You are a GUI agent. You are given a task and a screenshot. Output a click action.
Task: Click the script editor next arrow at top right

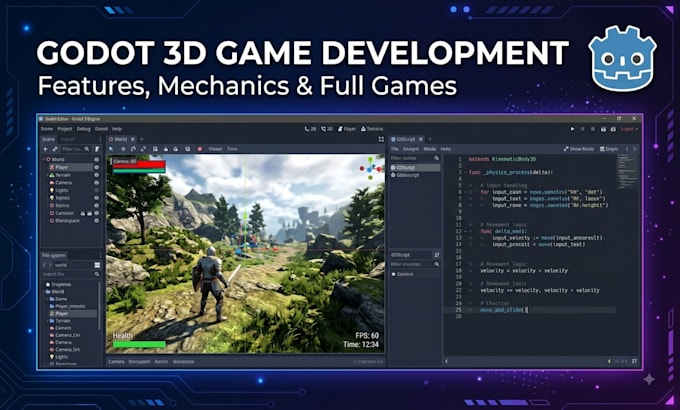tap(634, 149)
